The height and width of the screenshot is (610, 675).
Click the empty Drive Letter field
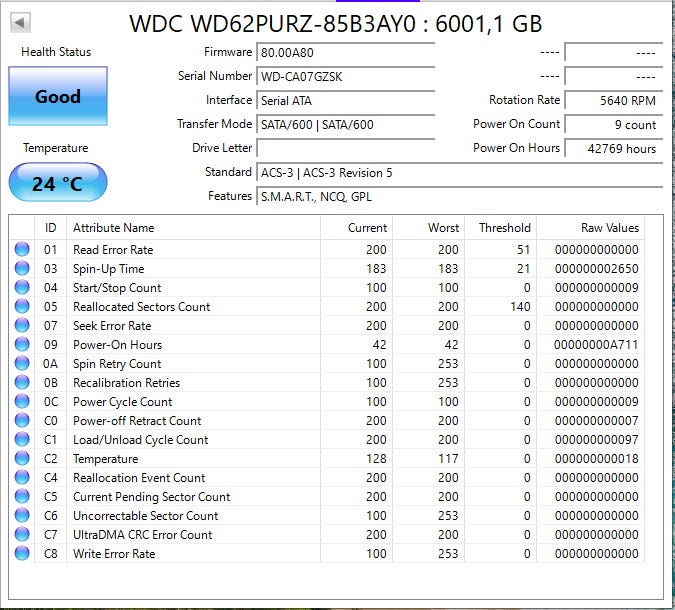(x=346, y=149)
